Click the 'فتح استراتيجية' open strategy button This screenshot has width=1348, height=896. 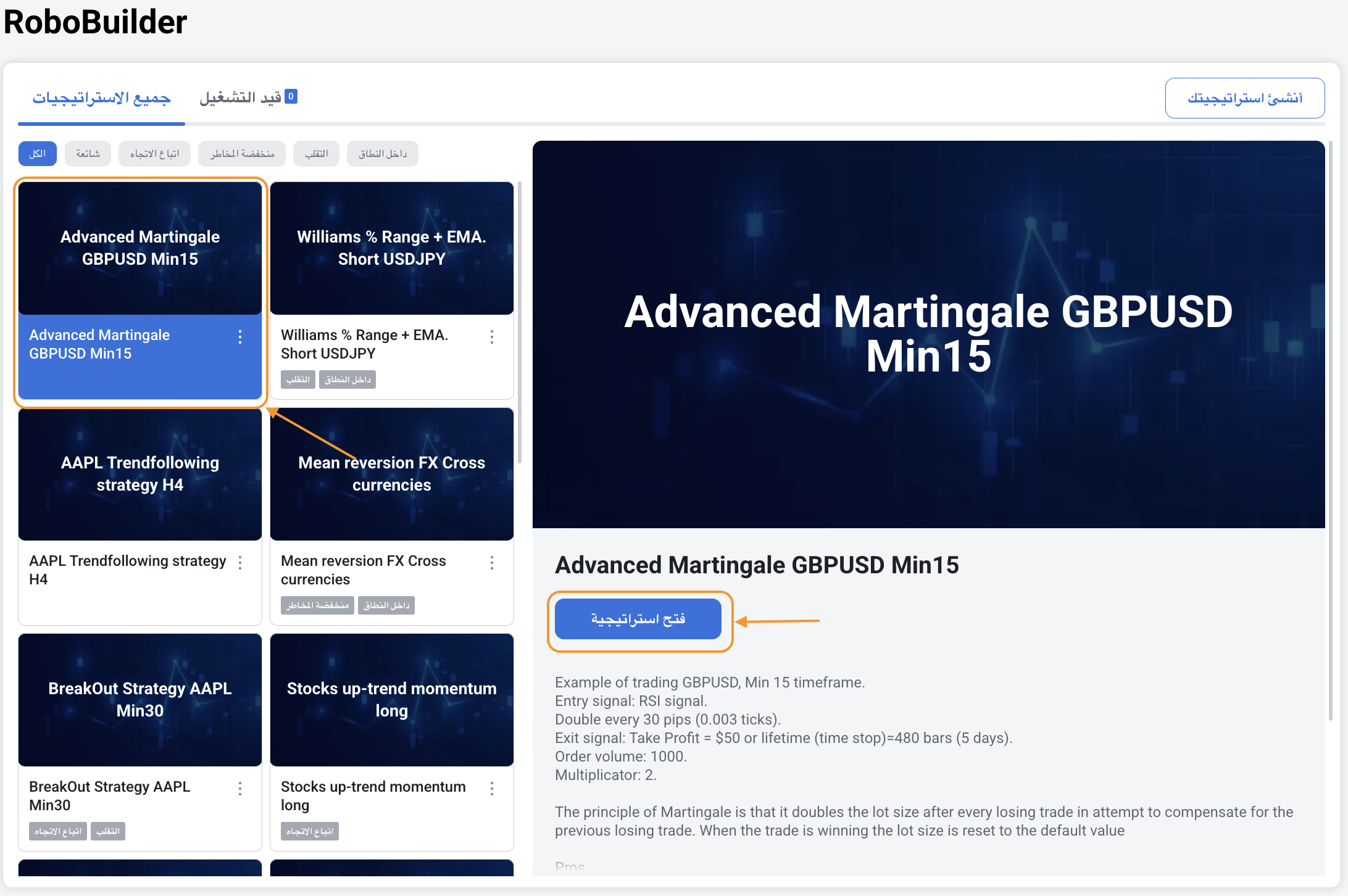(638, 619)
